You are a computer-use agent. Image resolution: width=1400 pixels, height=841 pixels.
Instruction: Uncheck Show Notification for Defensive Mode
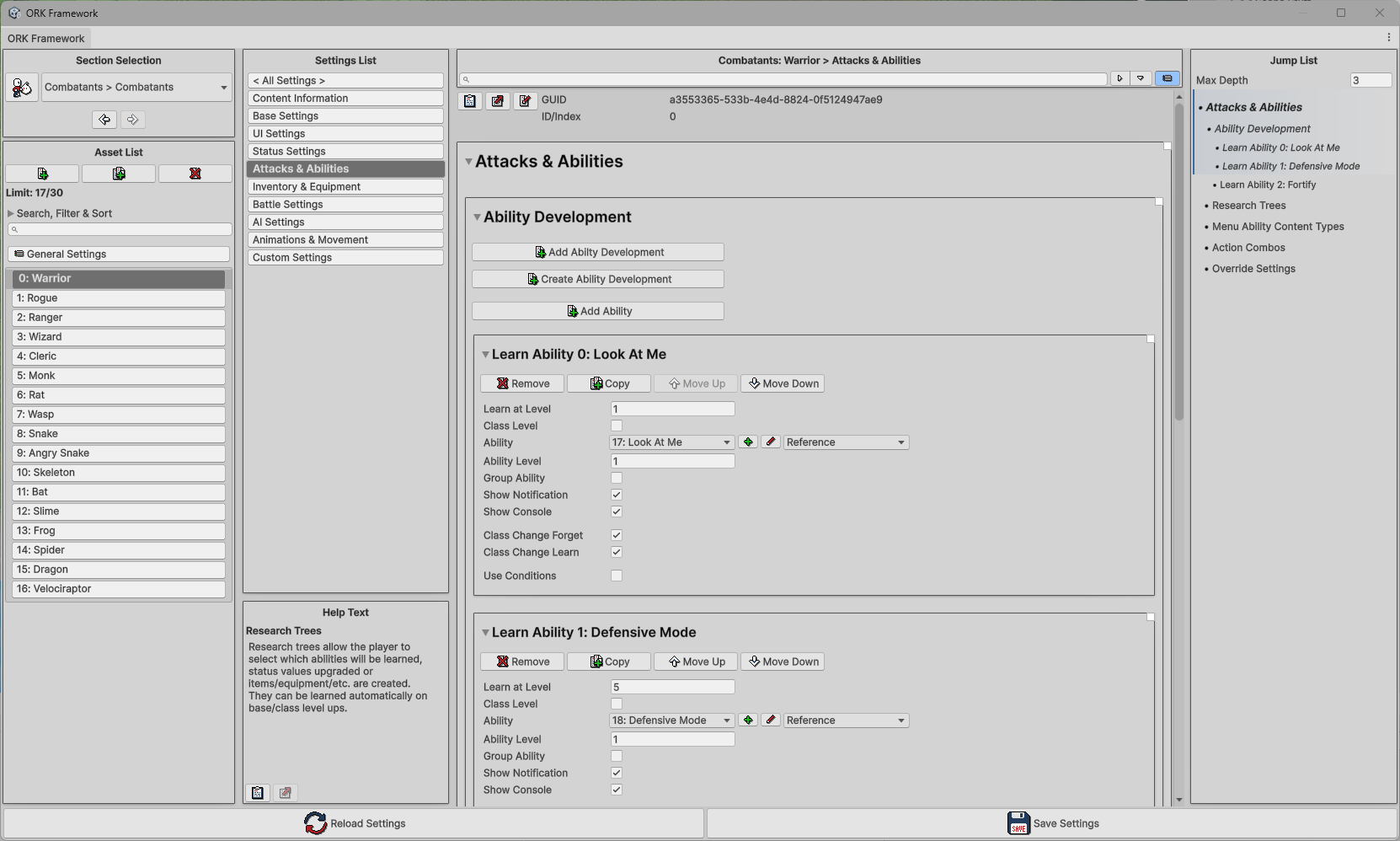click(x=617, y=773)
